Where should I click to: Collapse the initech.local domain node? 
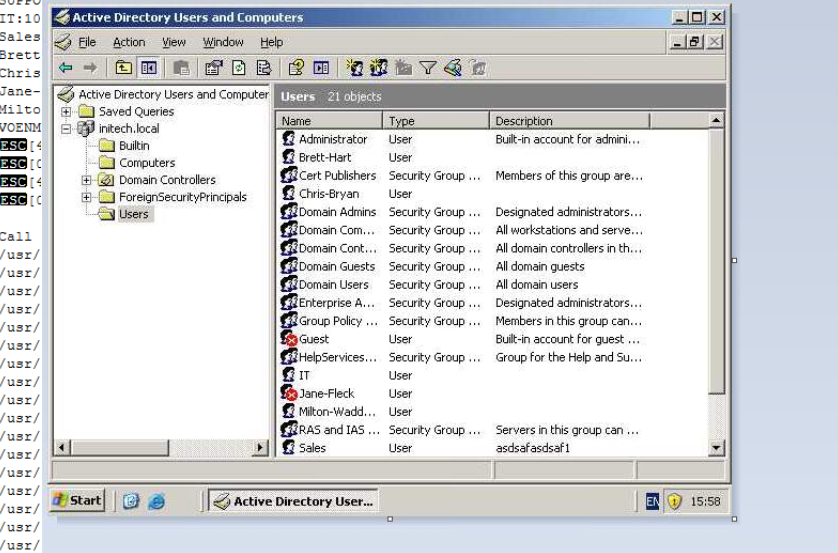point(68,129)
